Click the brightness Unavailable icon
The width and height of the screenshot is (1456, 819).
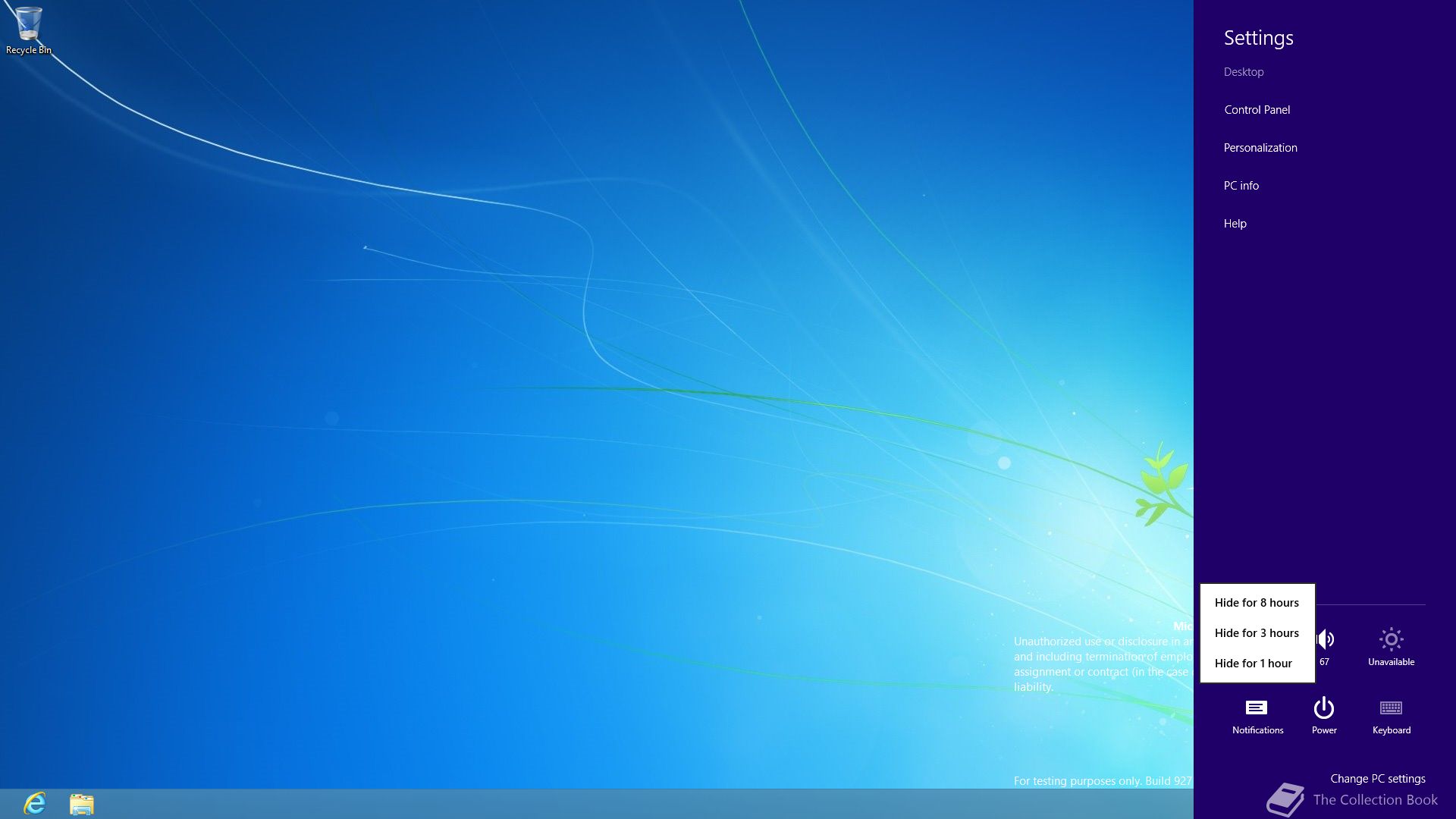[1392, 639]
